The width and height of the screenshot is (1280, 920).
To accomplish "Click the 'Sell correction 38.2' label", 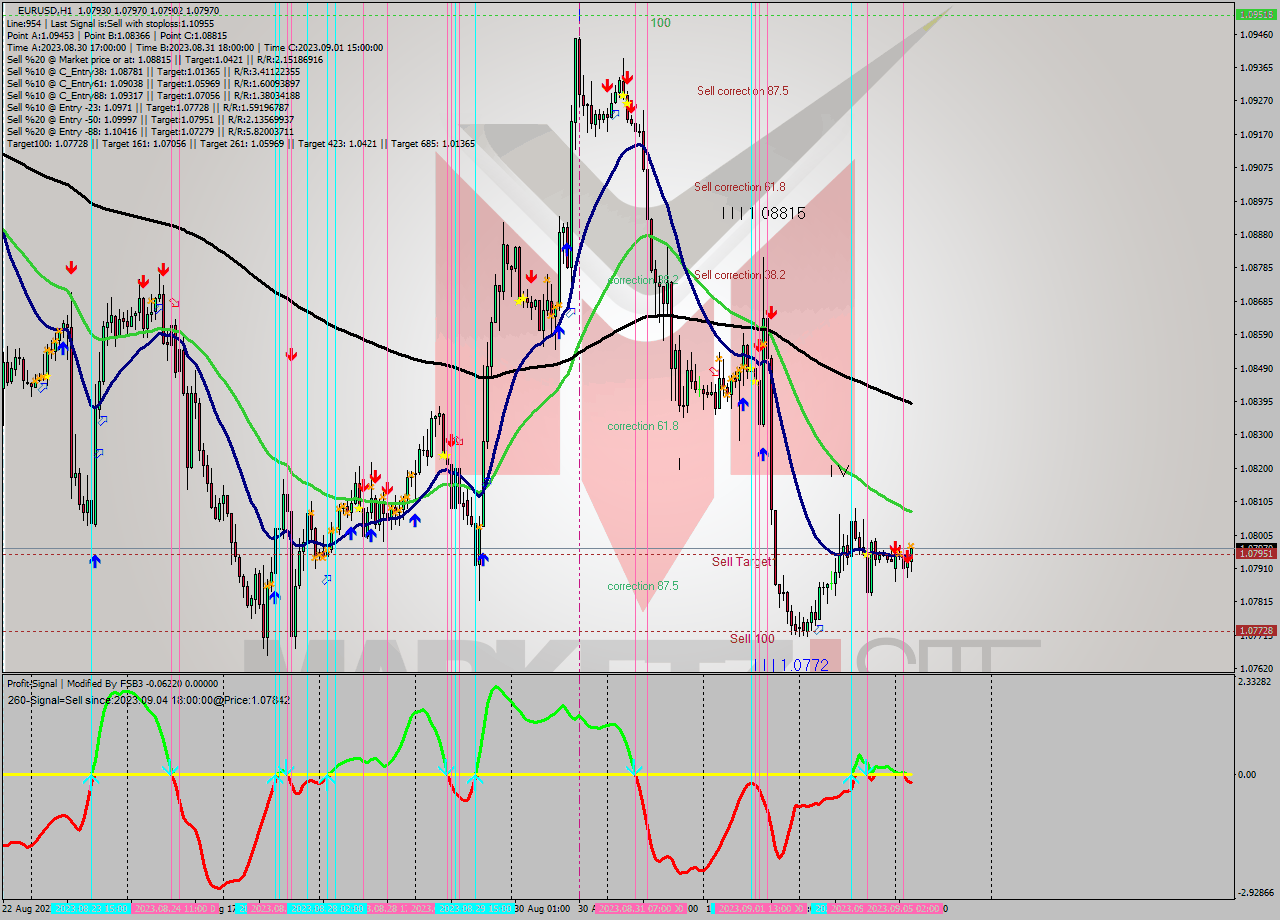I will 739,274.
